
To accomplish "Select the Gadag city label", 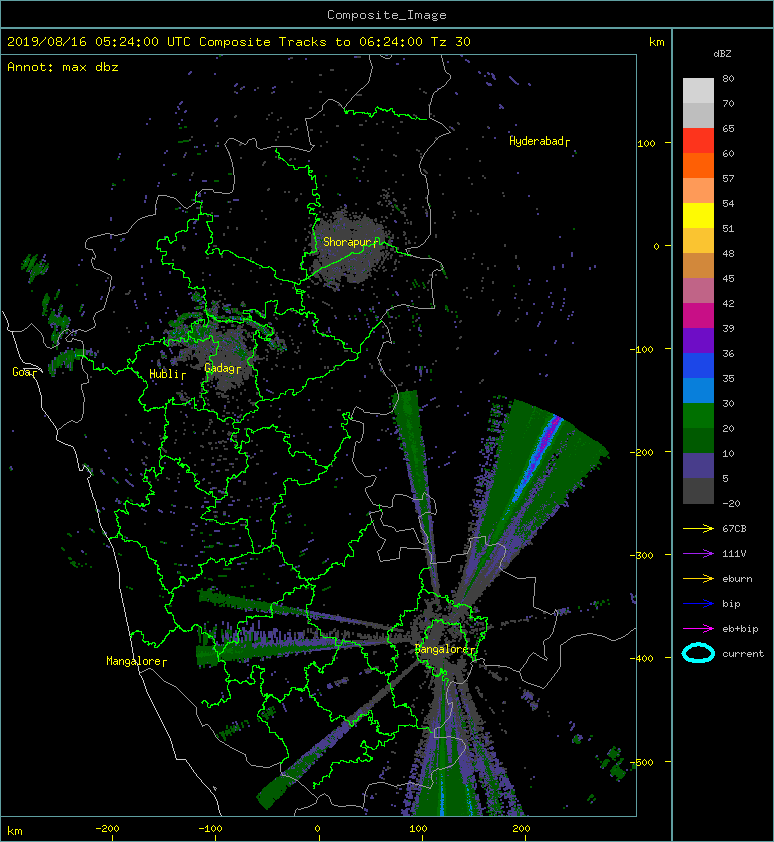I will (222, 368).
